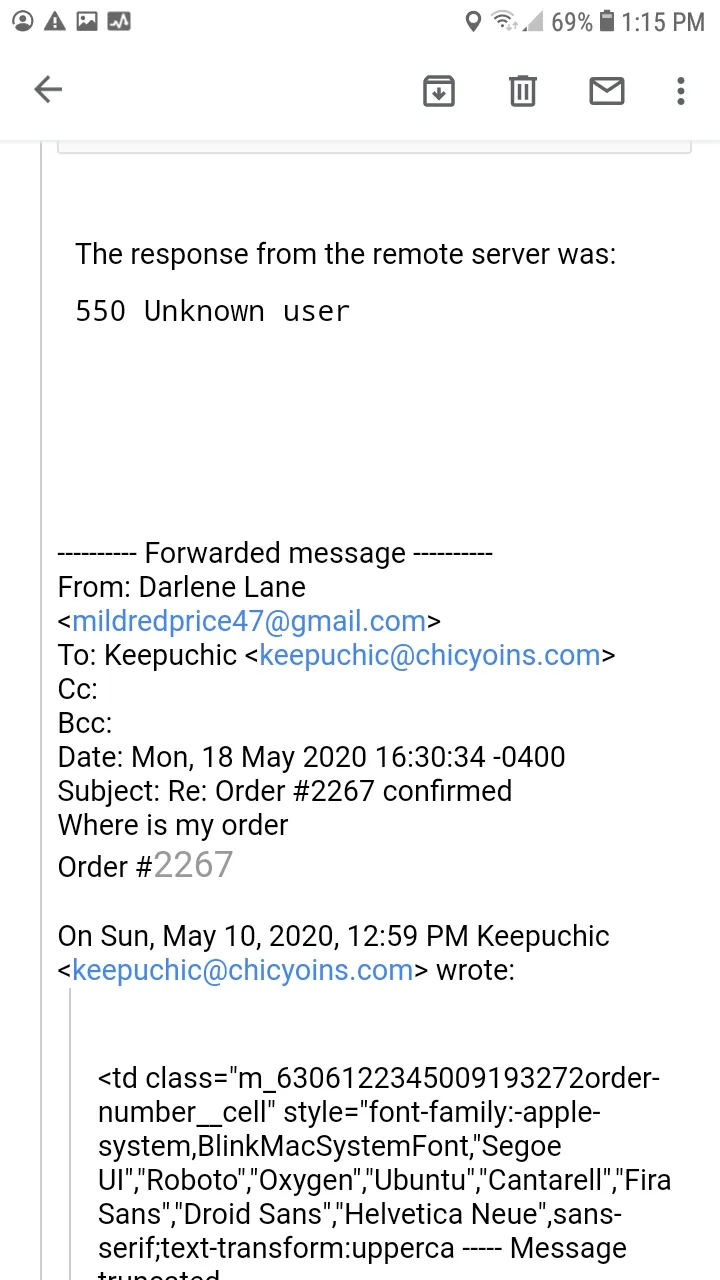Archive this email with archive icon
Image resolution: width=720 pixels, height=1280 pixels.
pyautogui.click(x=439, y=91)
